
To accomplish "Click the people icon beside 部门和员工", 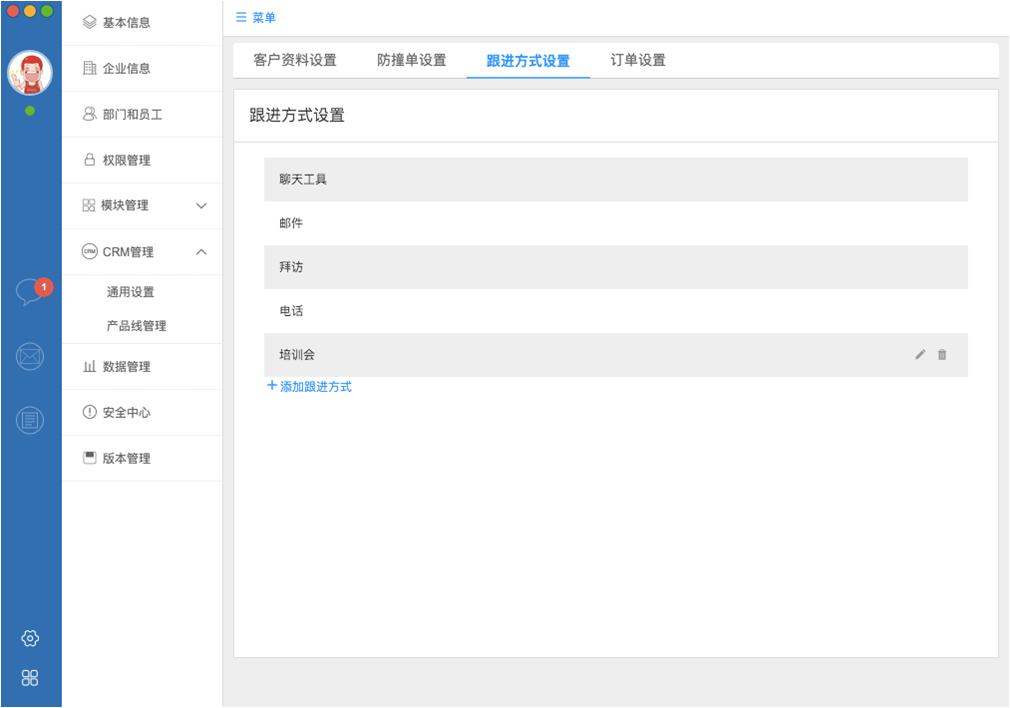I will pos(90,114).
